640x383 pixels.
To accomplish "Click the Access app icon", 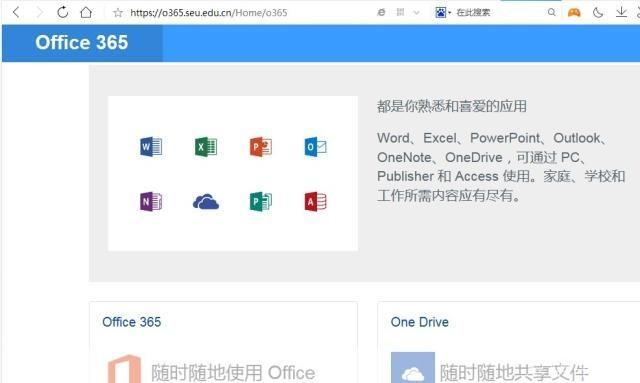I will pyautogui.click(x=316, y=202).
